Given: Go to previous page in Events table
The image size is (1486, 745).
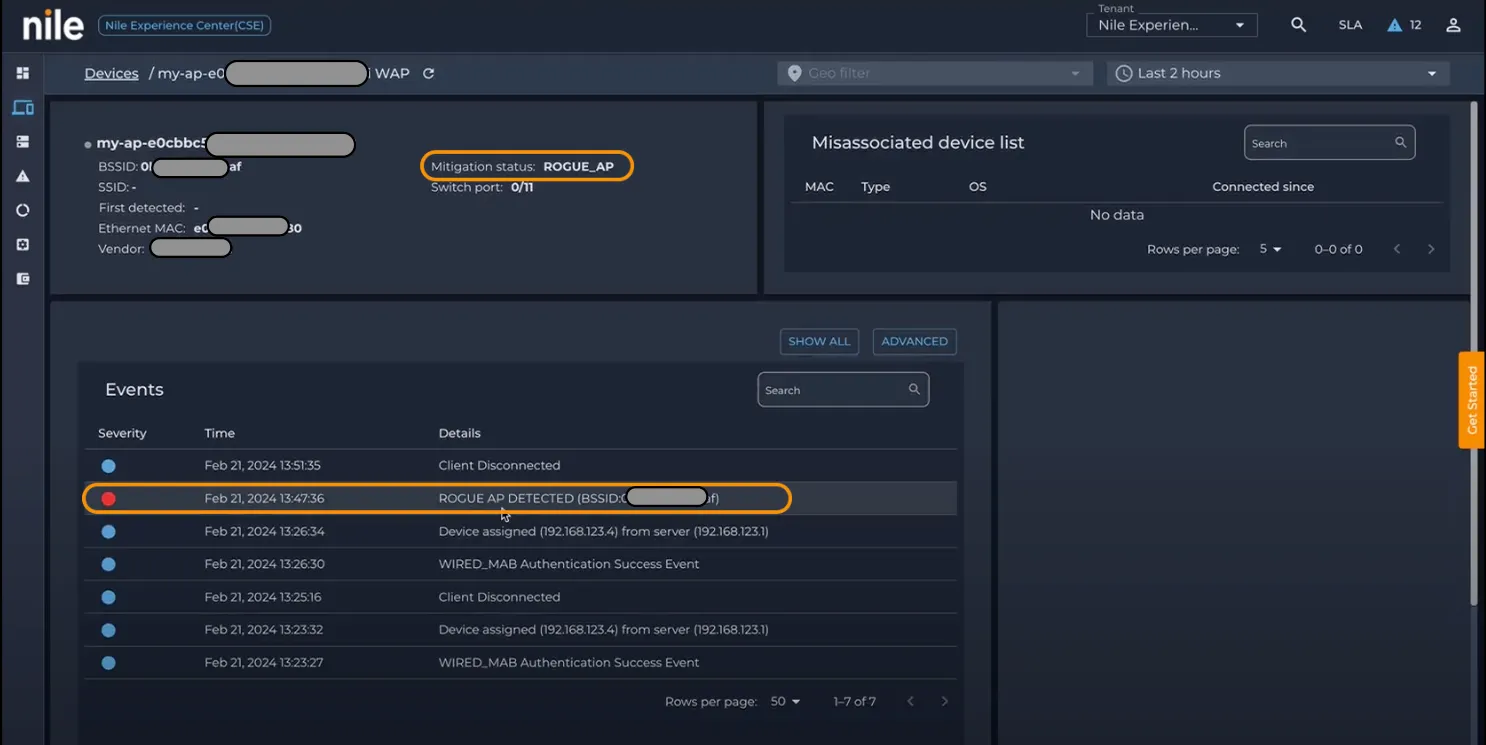Looking at the screenshot, I should [910, 701].
